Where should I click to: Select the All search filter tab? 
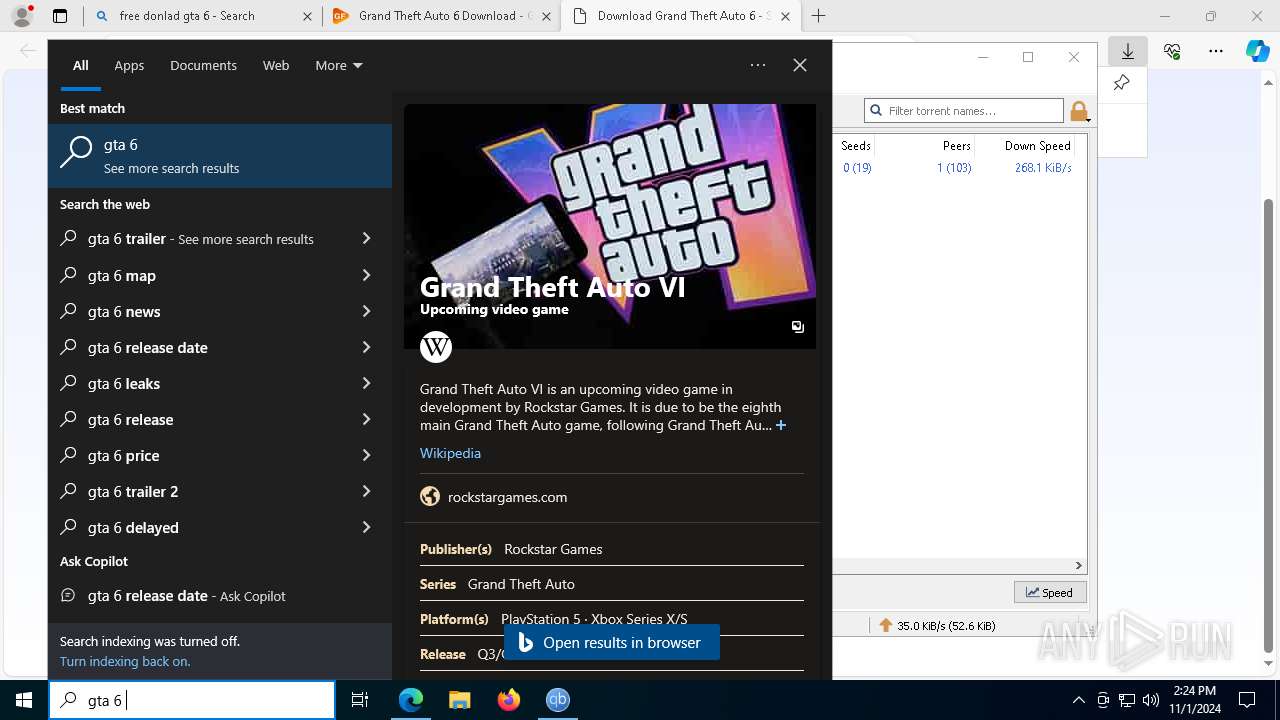[x=81, y=65]
